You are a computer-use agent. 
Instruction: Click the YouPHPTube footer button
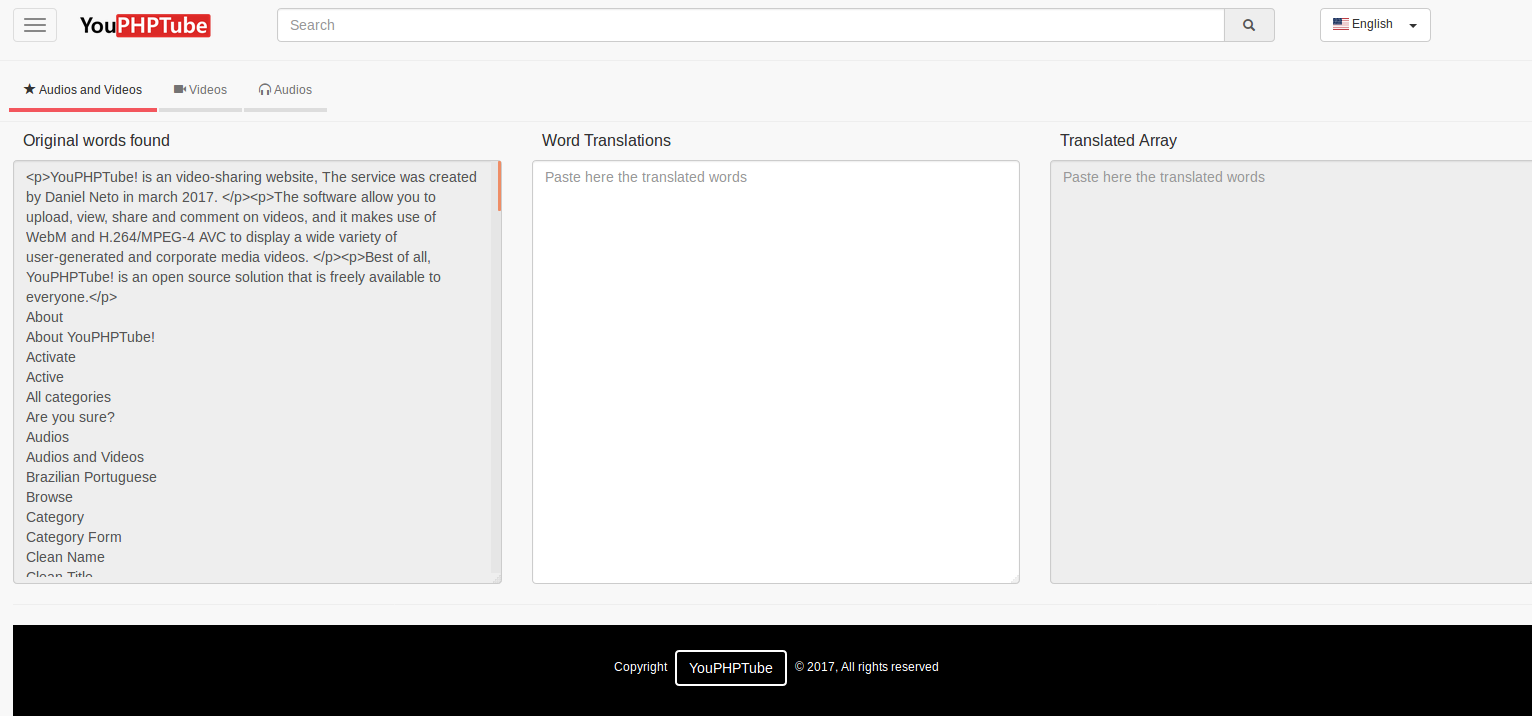coord(731,668)
